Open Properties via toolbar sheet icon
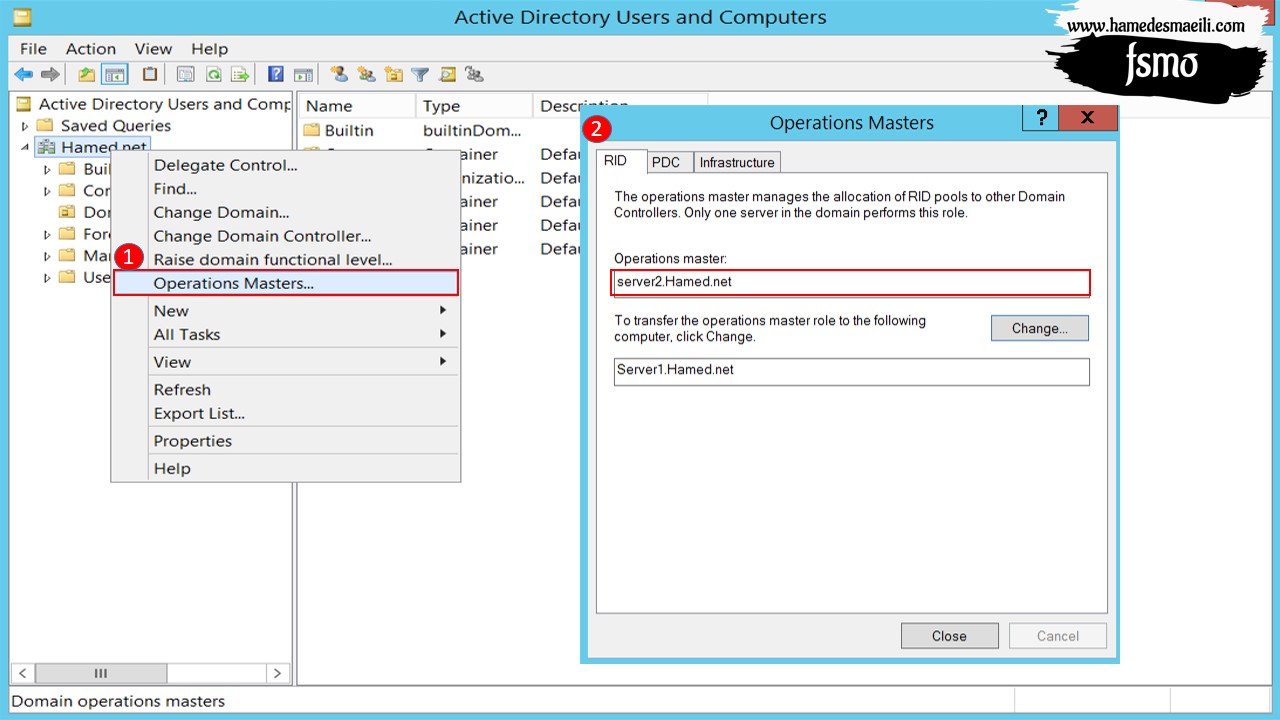 coord(185,74)
